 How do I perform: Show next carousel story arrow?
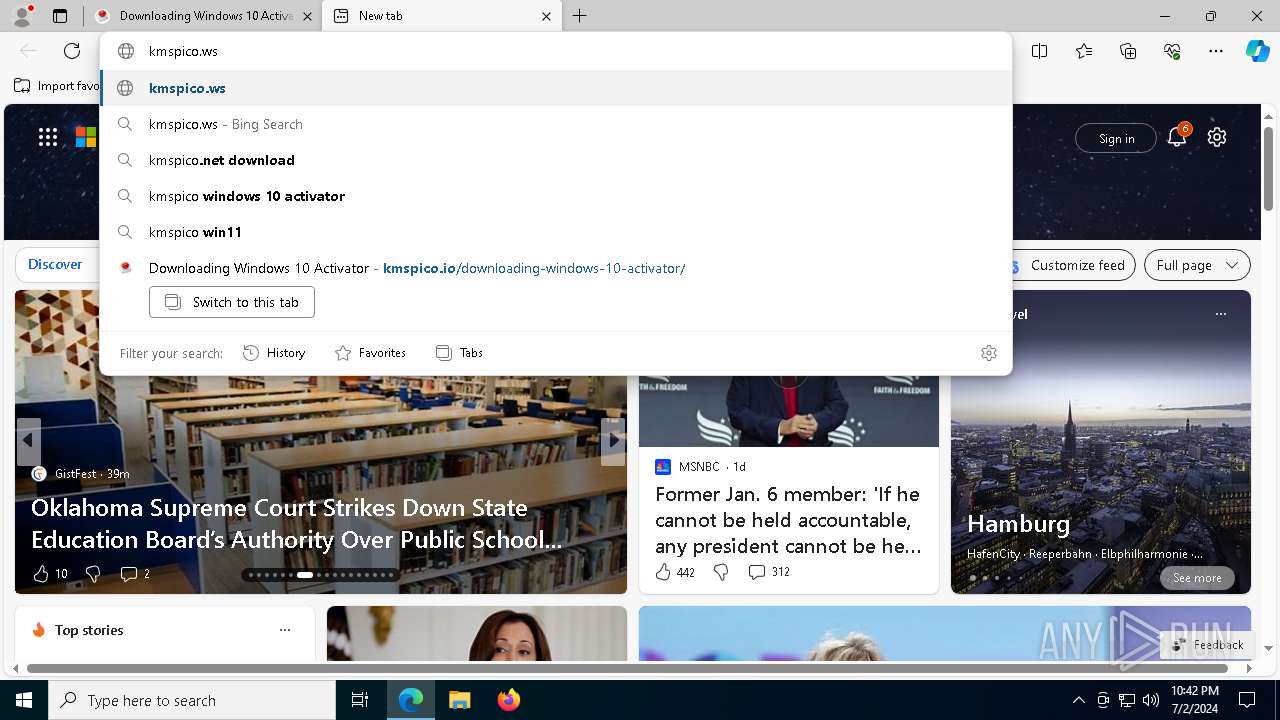point(613,441)
